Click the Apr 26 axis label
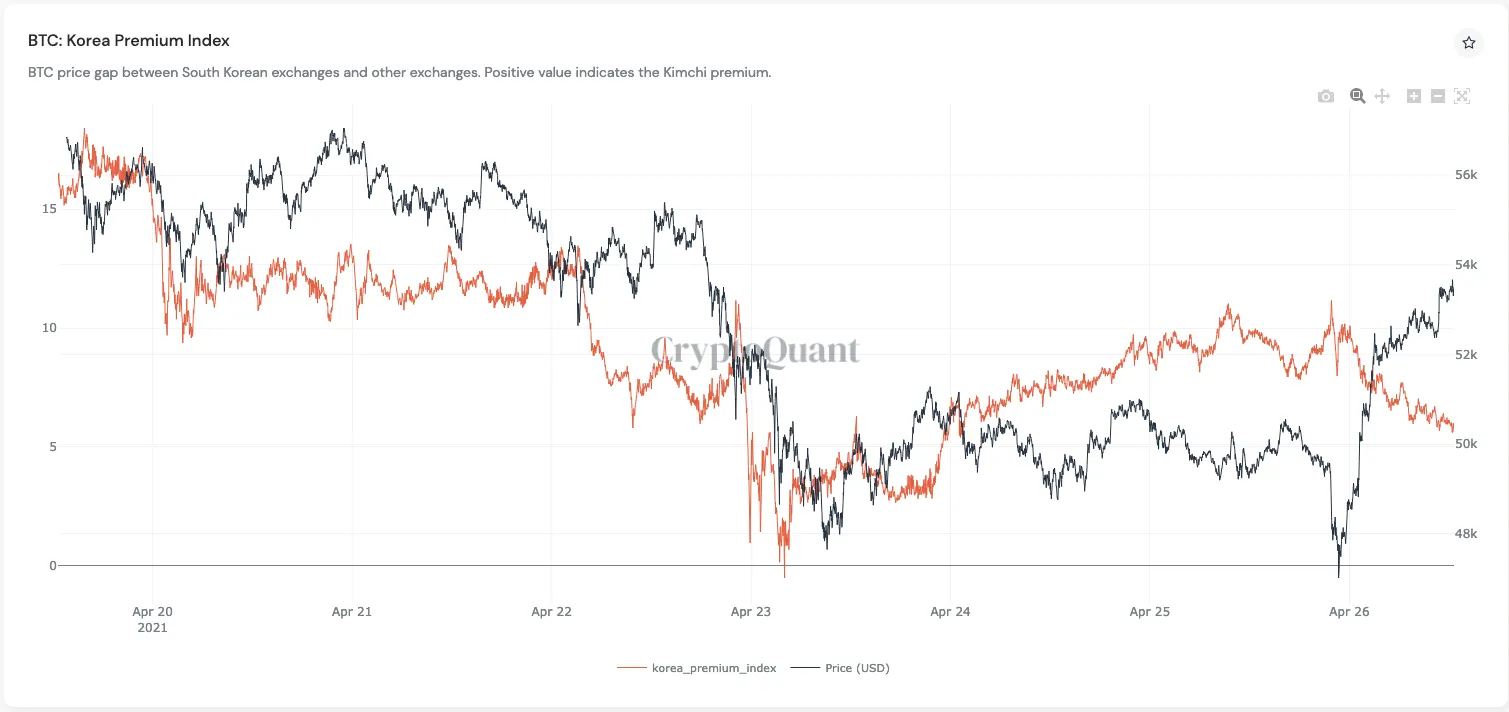 (x=1348, y=611)
